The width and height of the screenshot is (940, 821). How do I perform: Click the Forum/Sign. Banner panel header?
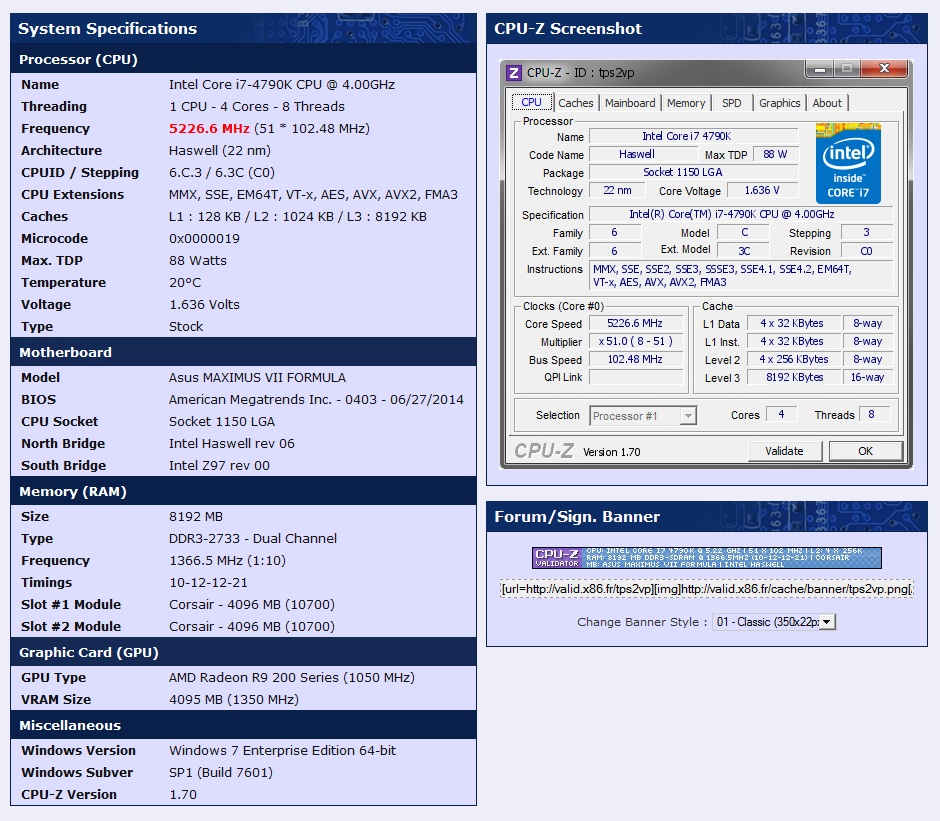(x=707, y=516)
